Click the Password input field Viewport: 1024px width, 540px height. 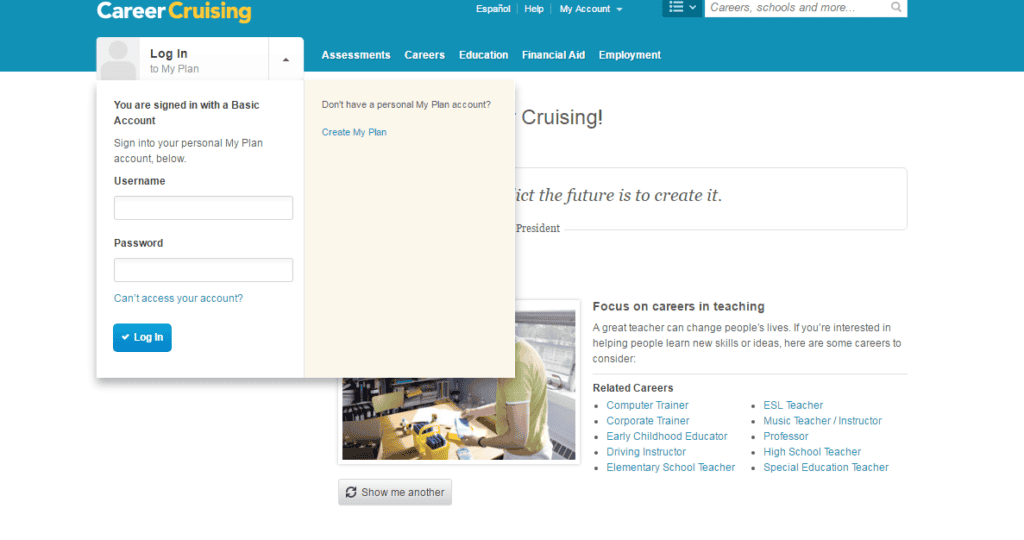[x=203, y=270]
